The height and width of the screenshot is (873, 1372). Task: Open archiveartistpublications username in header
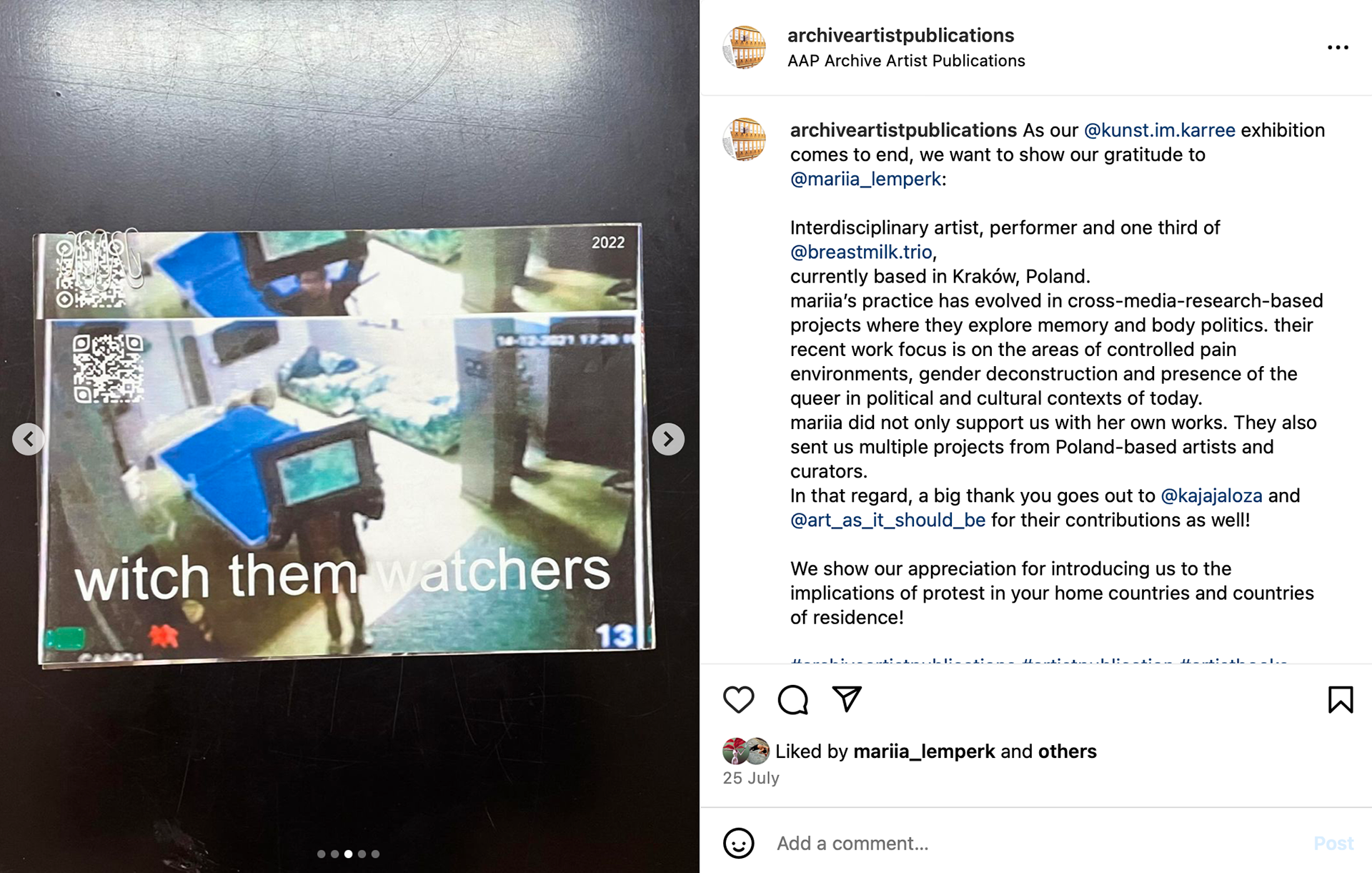coord(900,35)
